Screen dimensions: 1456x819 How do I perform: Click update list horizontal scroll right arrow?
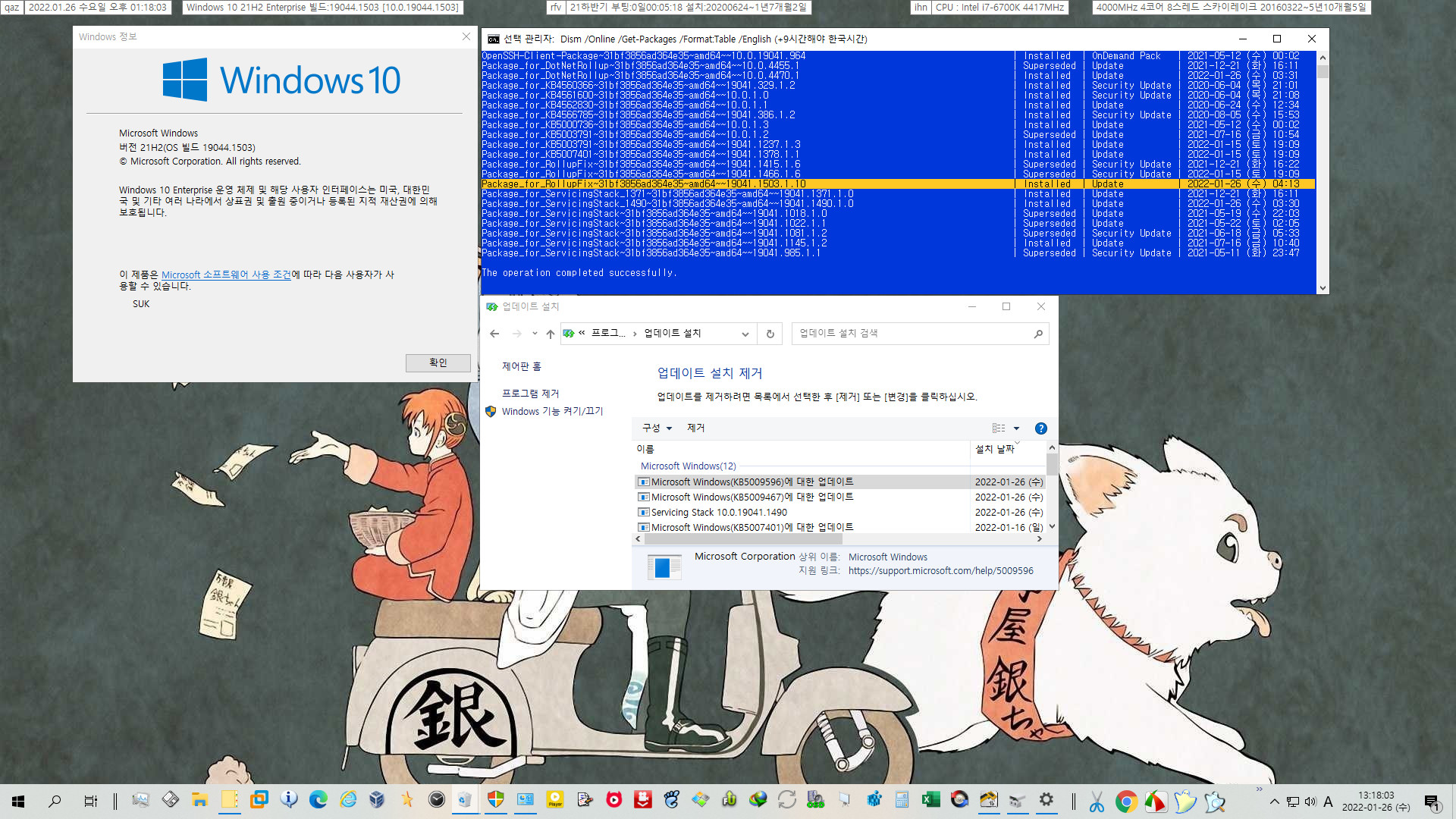coord(1040,539)
